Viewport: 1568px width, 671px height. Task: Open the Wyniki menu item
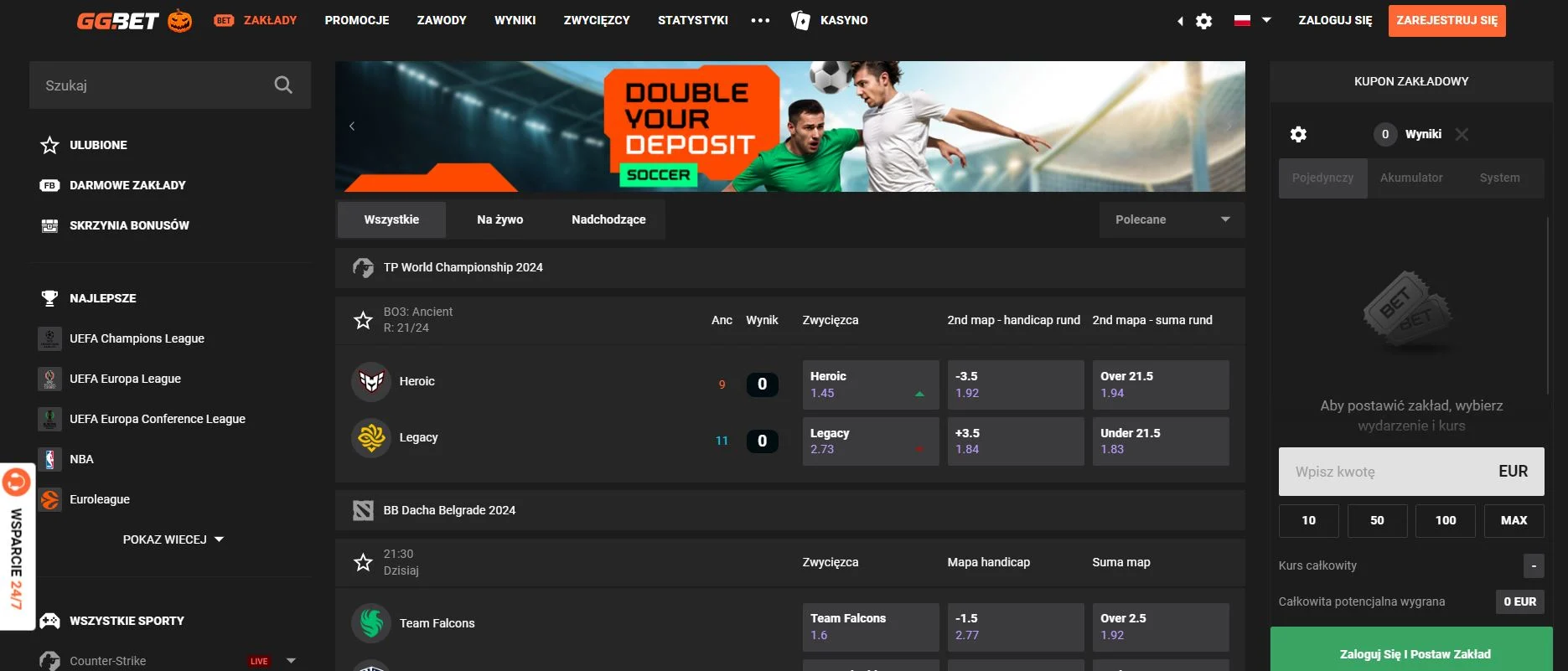515,20
